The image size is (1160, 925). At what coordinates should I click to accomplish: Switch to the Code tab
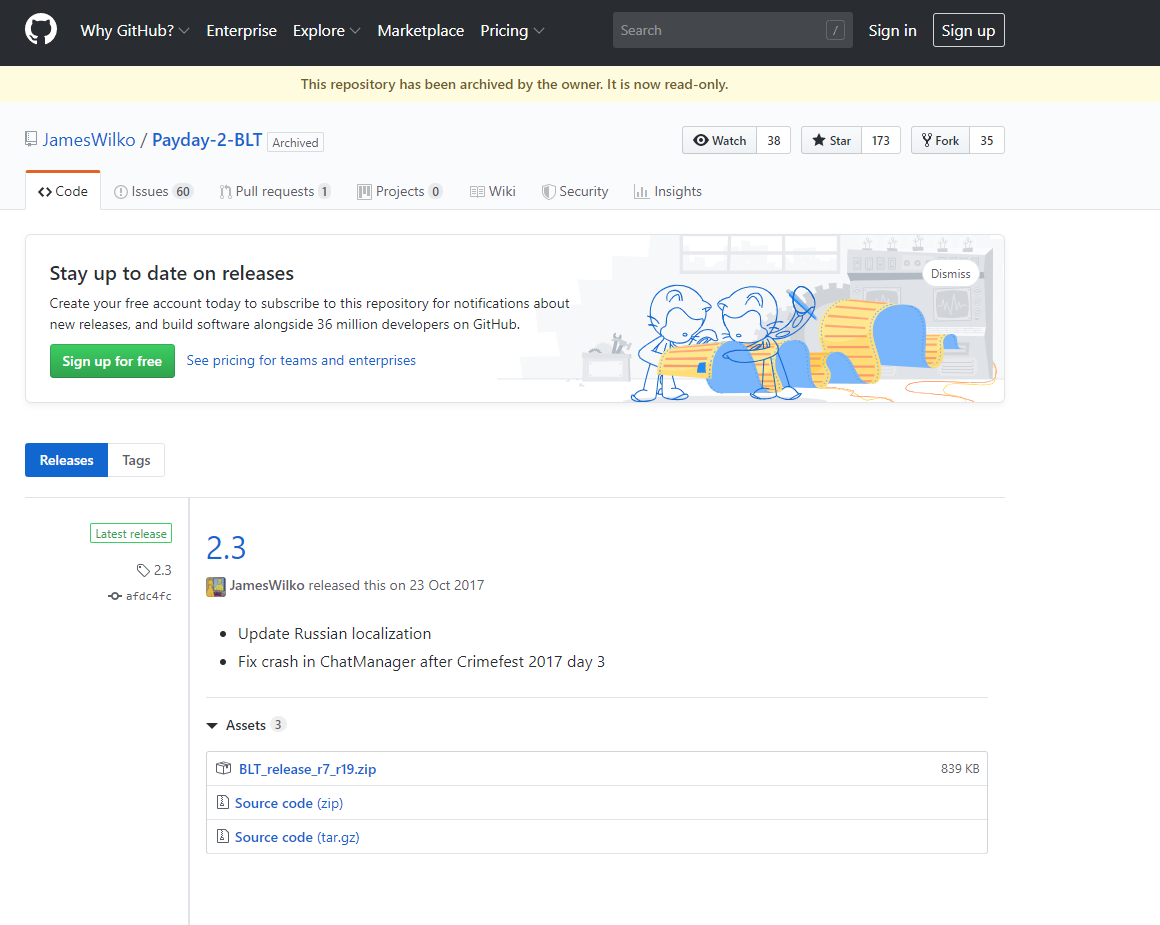coord(63,191)
